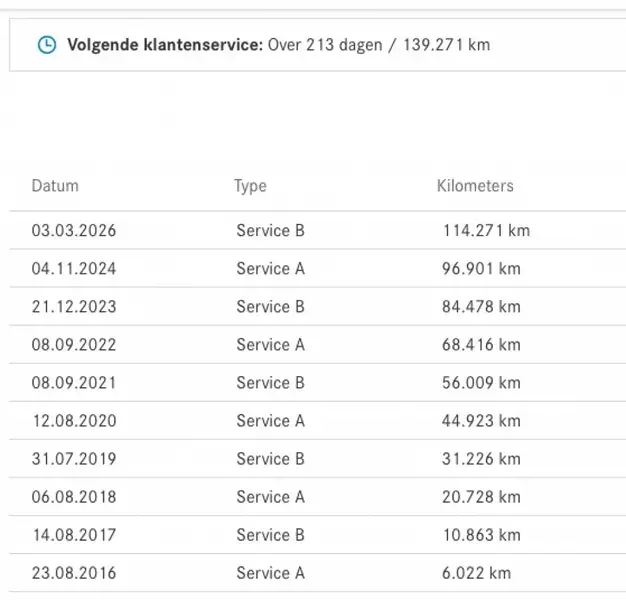Click Service B dated 21.12.2023
Screen dimensions: 626x600
[270, 307]
